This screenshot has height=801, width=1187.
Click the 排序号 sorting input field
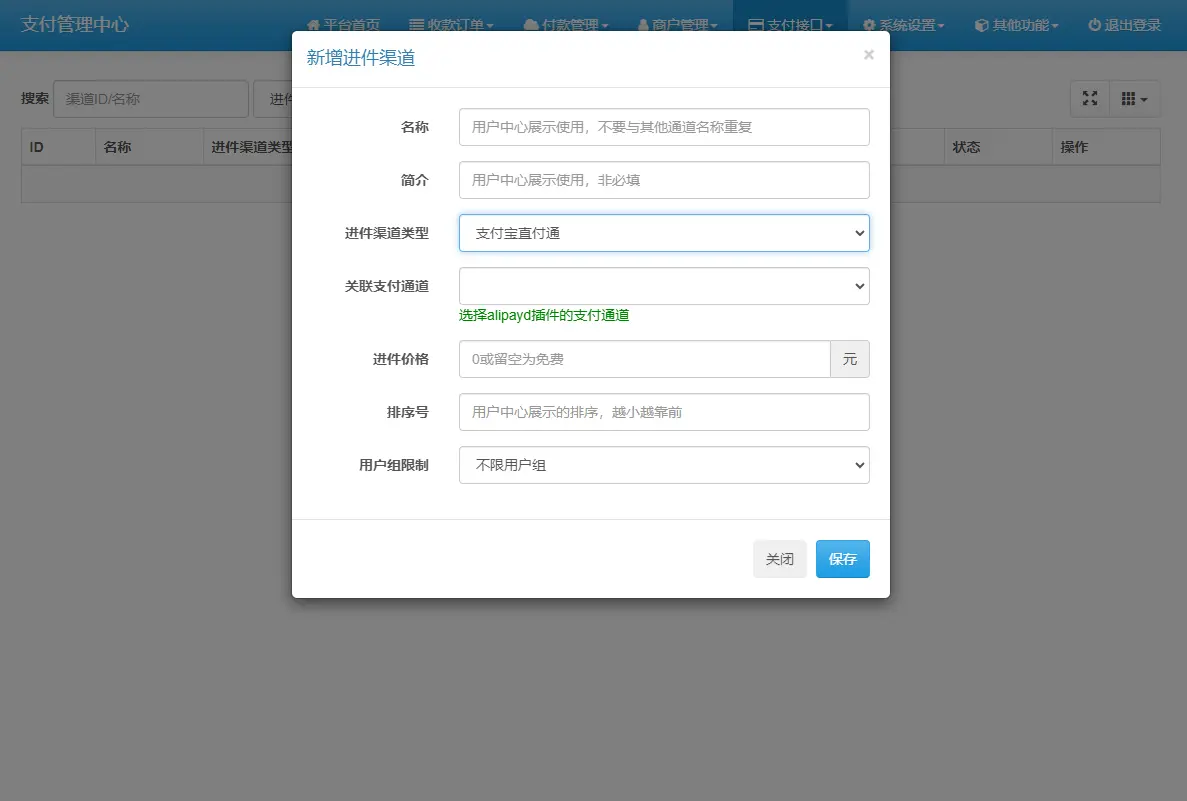[663, 412]
